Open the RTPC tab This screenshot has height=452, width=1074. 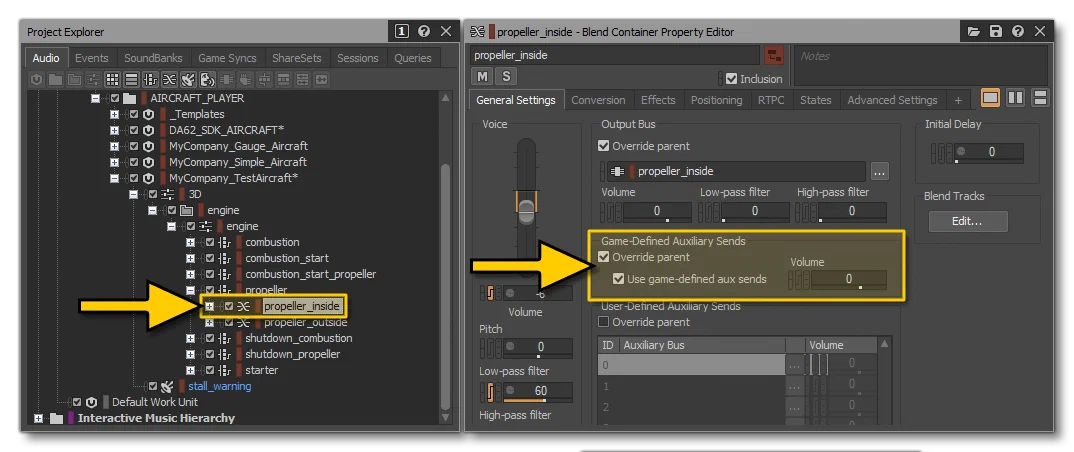771,100
